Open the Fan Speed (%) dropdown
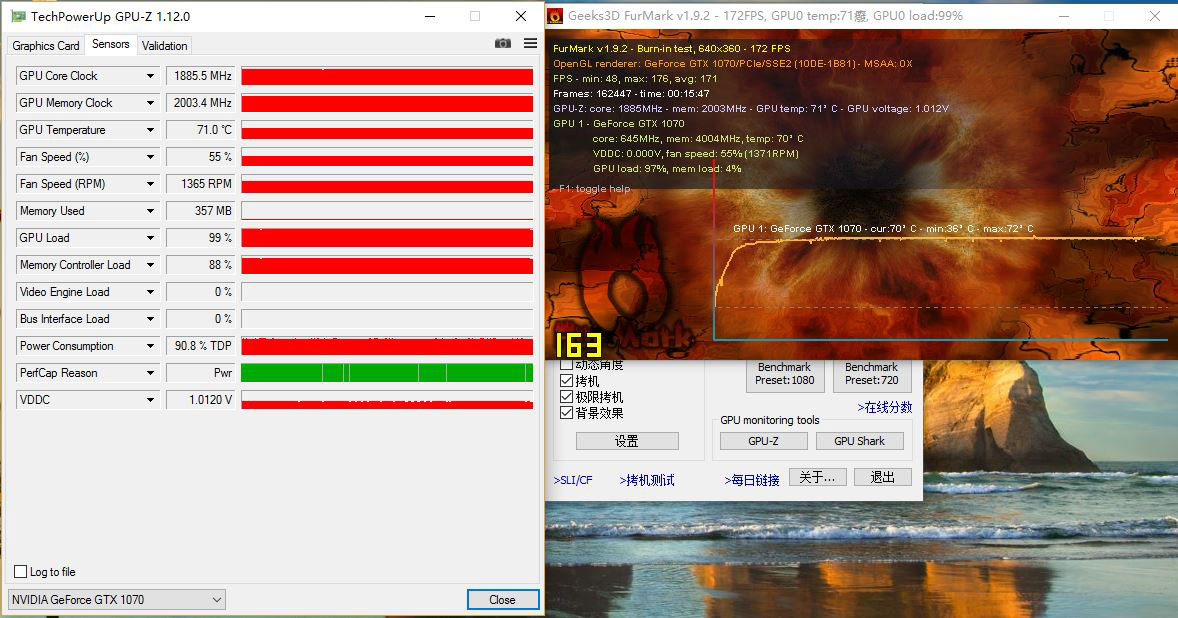 (x=150, y=157)
